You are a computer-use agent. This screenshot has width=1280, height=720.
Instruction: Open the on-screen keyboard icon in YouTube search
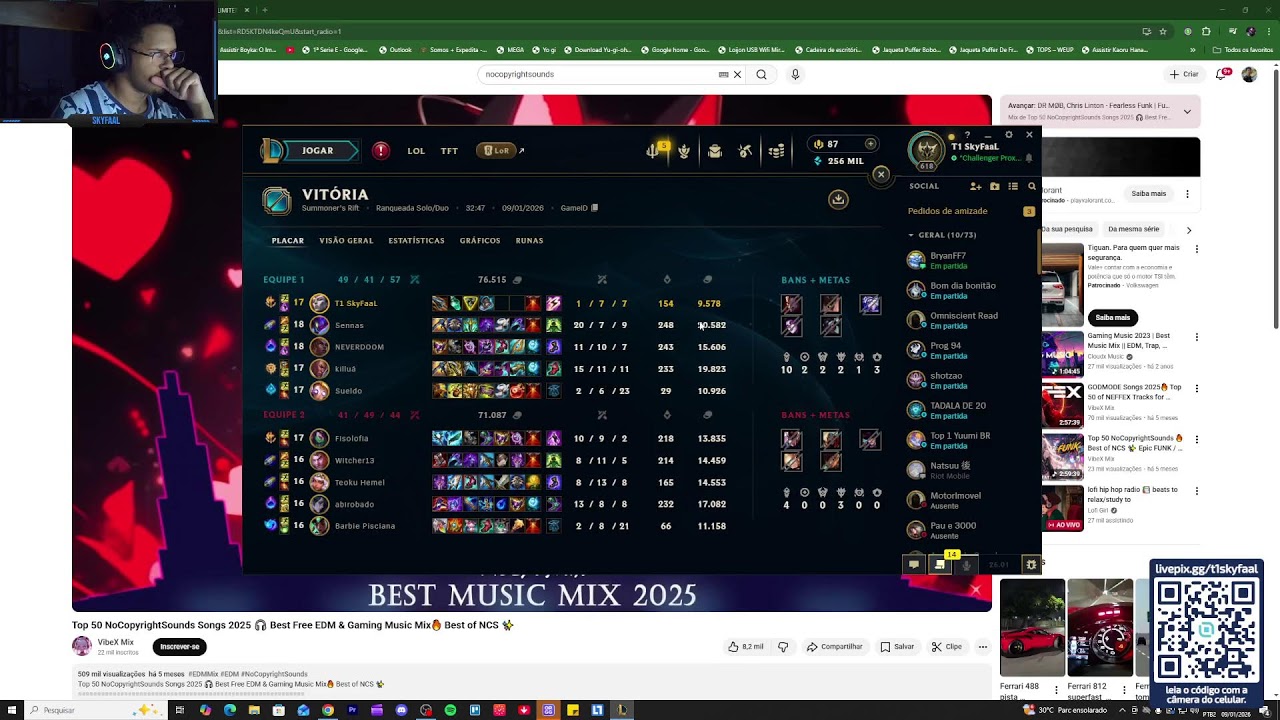tap(723, 74)
